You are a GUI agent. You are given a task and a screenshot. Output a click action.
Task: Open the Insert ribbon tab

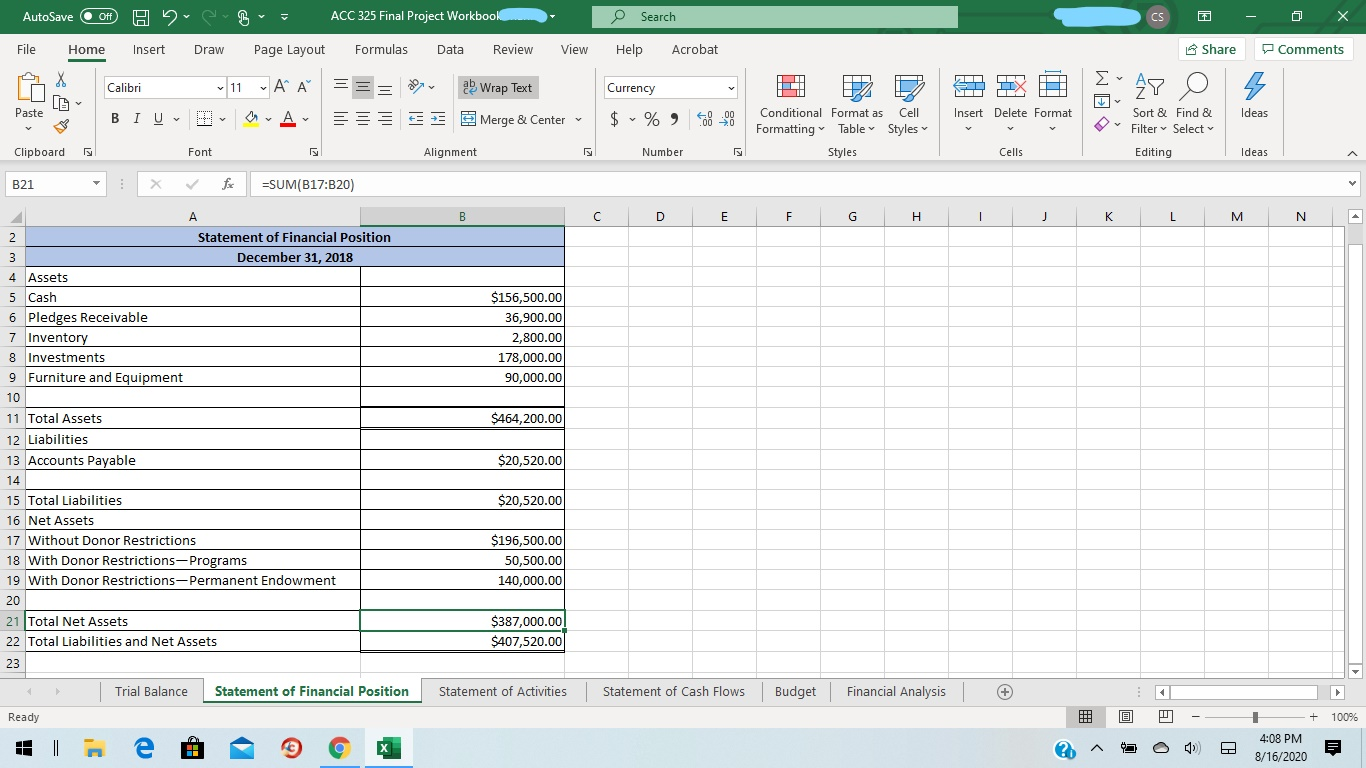click(149, 49)
